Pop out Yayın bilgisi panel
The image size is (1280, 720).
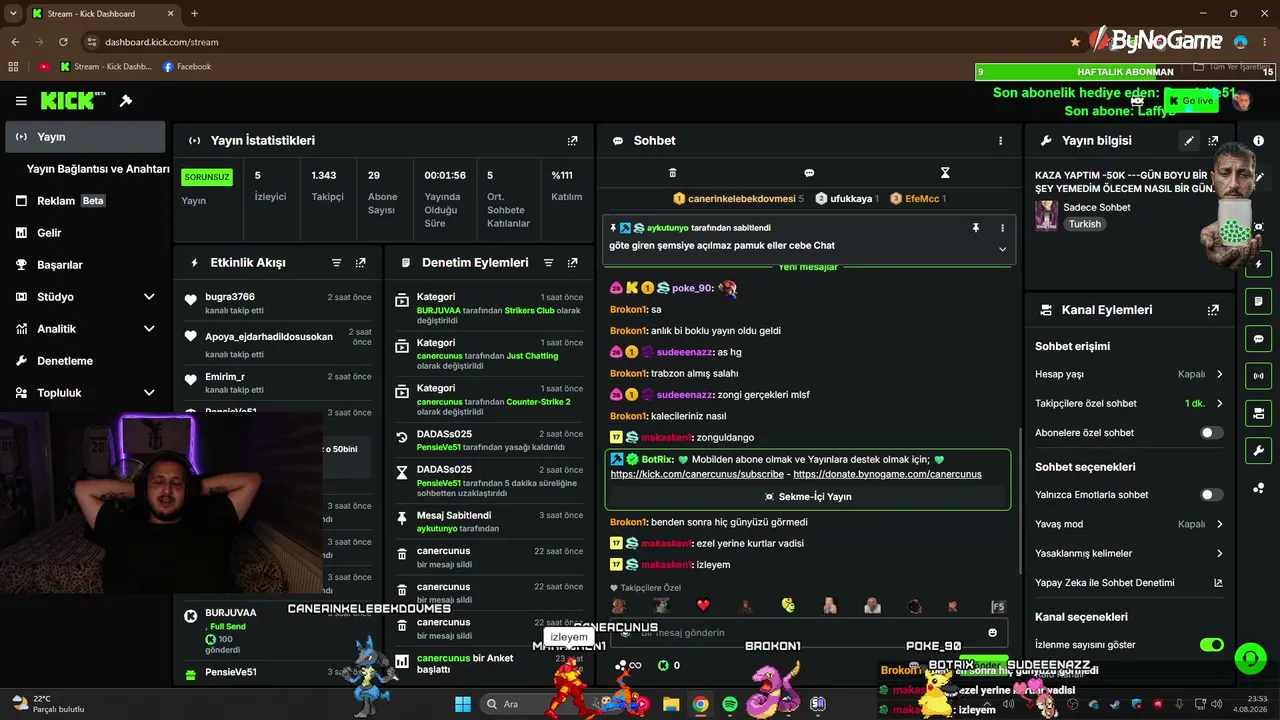(1213, 141)
